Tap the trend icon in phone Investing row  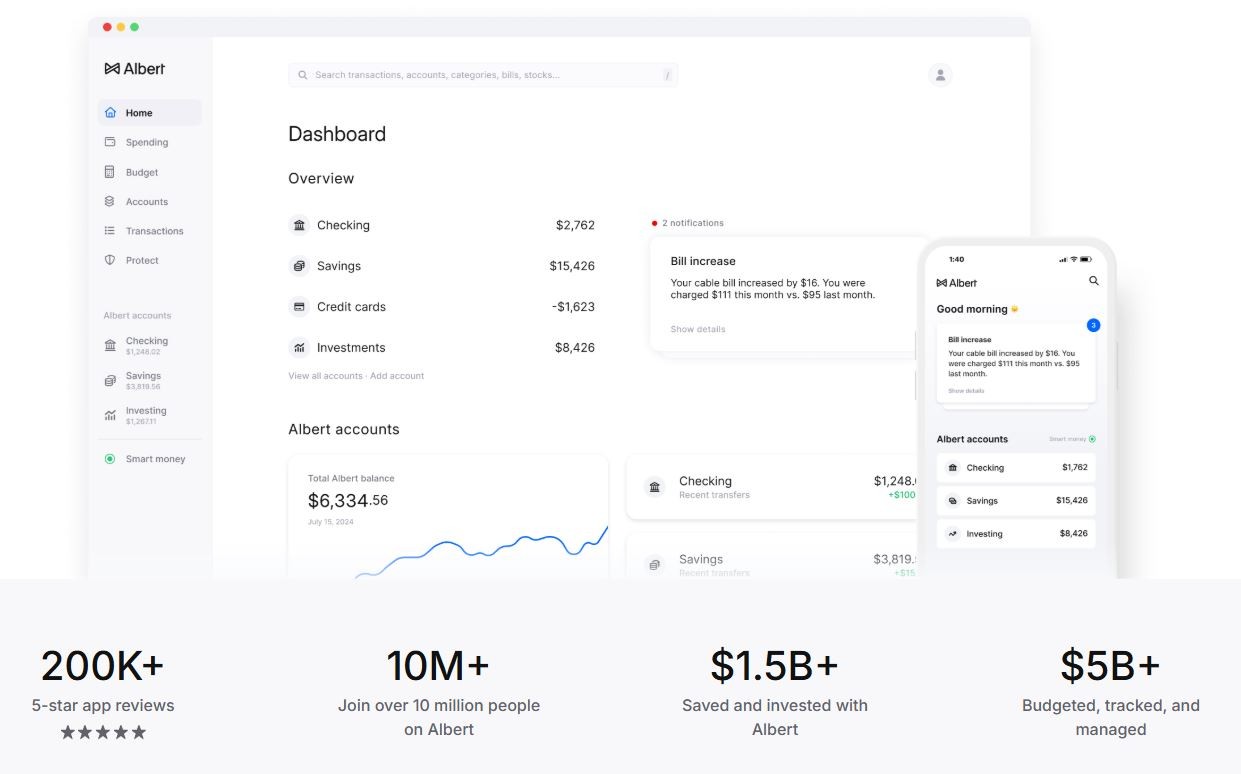click(953, 534)
